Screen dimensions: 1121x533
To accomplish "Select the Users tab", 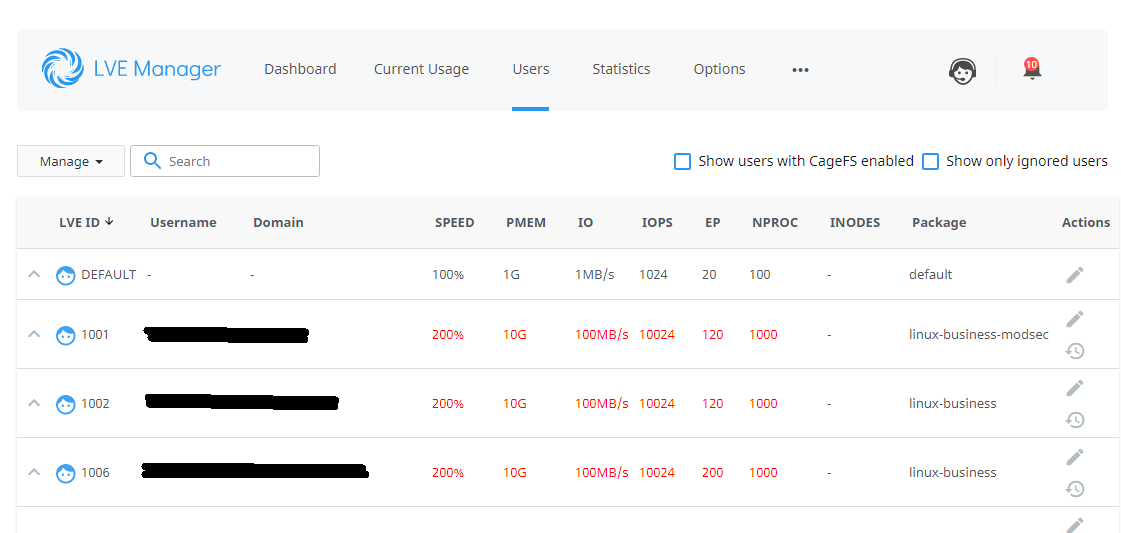I will pos(530,69).
